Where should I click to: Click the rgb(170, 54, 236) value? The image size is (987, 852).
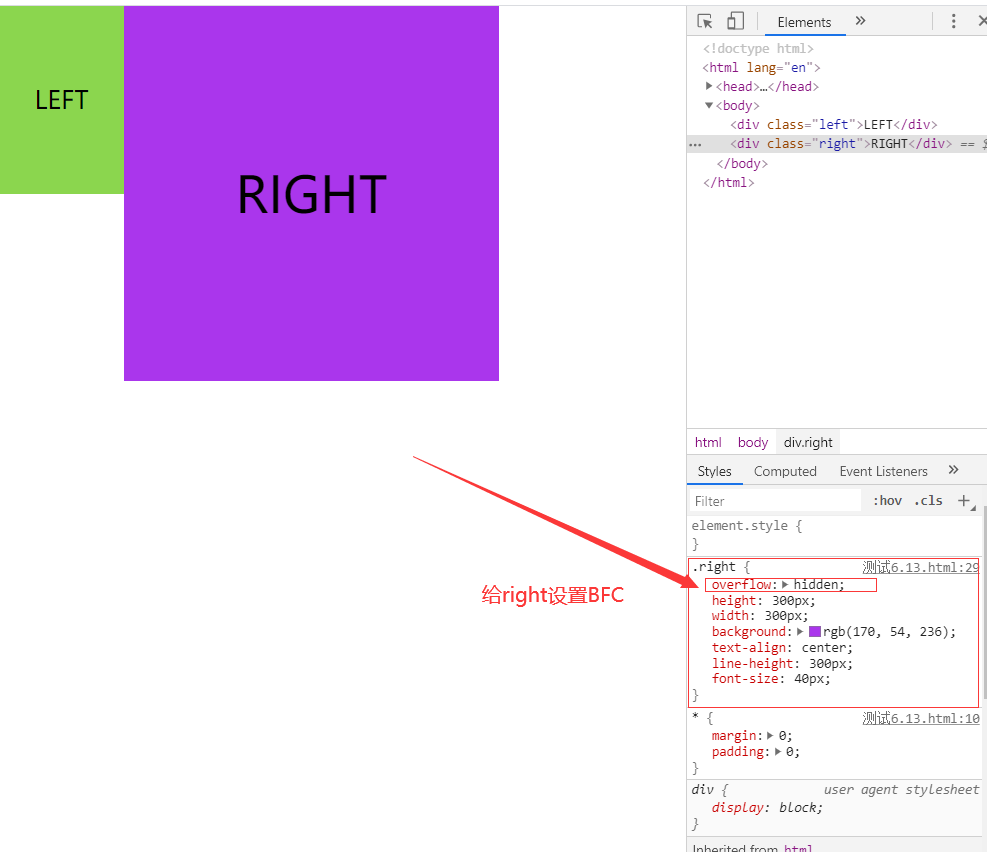pyautogui.click(x=886, y=631)
